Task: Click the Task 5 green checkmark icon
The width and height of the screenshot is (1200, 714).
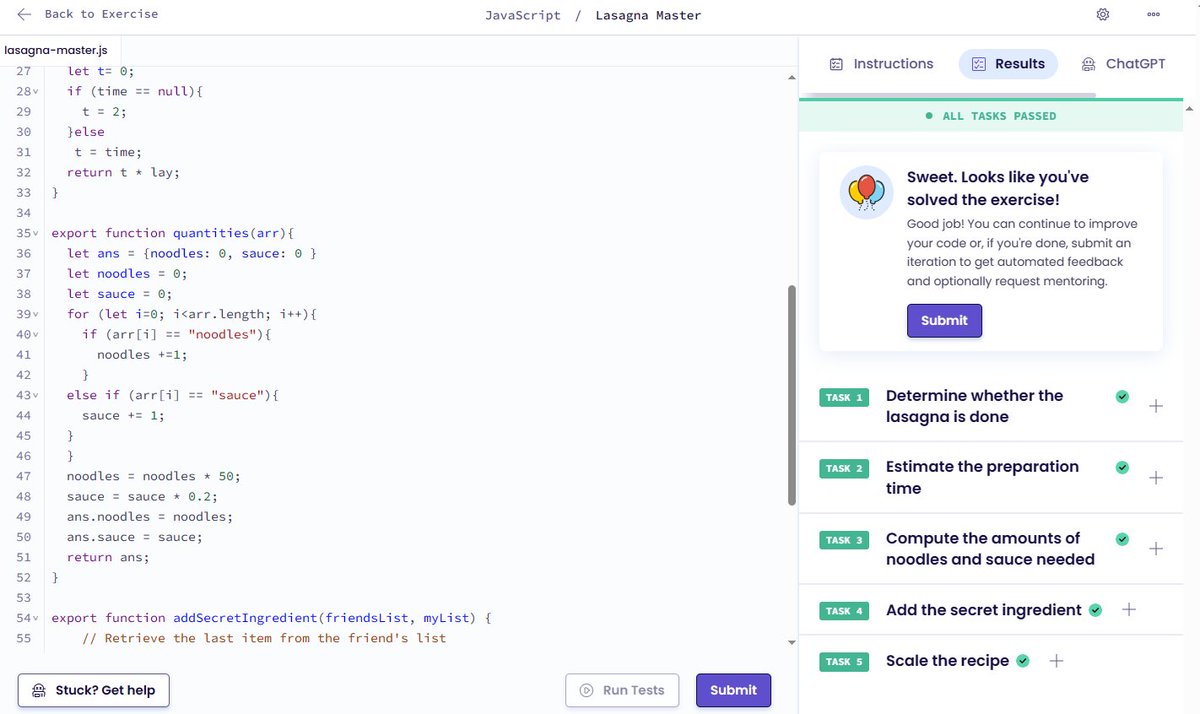Action: click(1022, 661)
